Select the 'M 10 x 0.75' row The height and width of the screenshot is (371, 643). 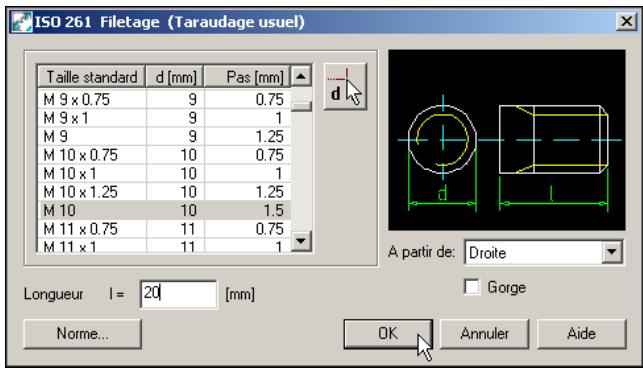(164, 155)
